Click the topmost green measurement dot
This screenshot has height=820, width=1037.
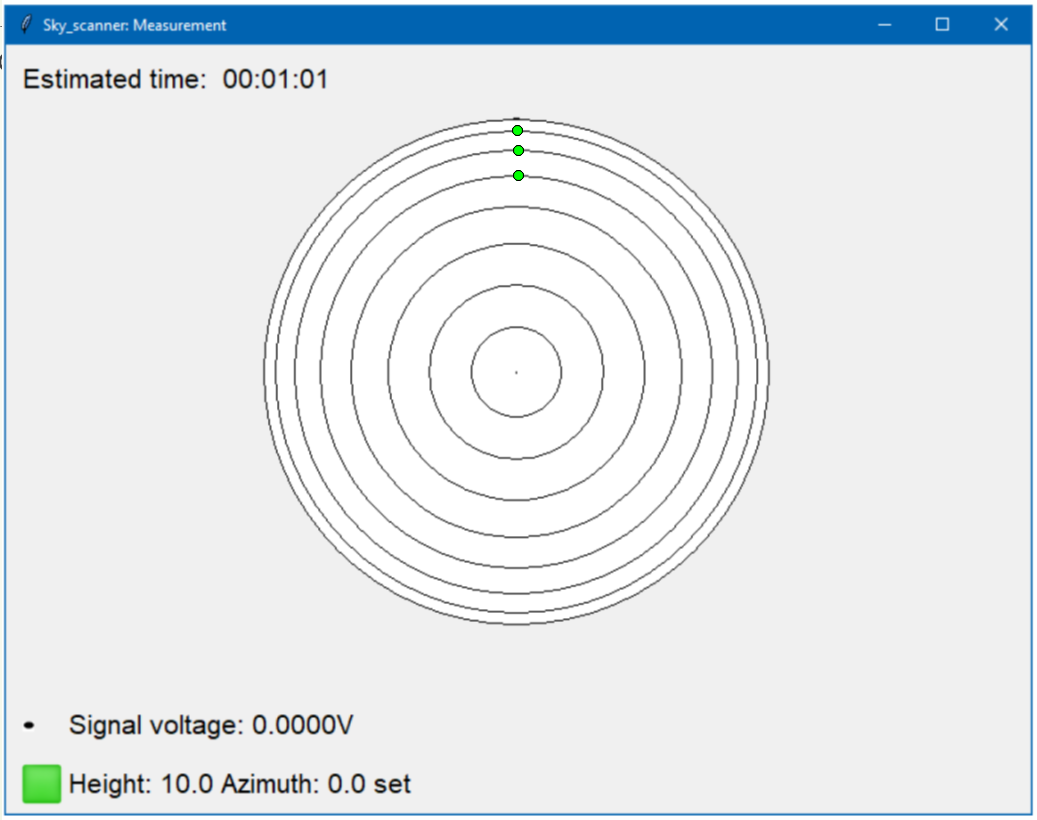click(517, 131)
